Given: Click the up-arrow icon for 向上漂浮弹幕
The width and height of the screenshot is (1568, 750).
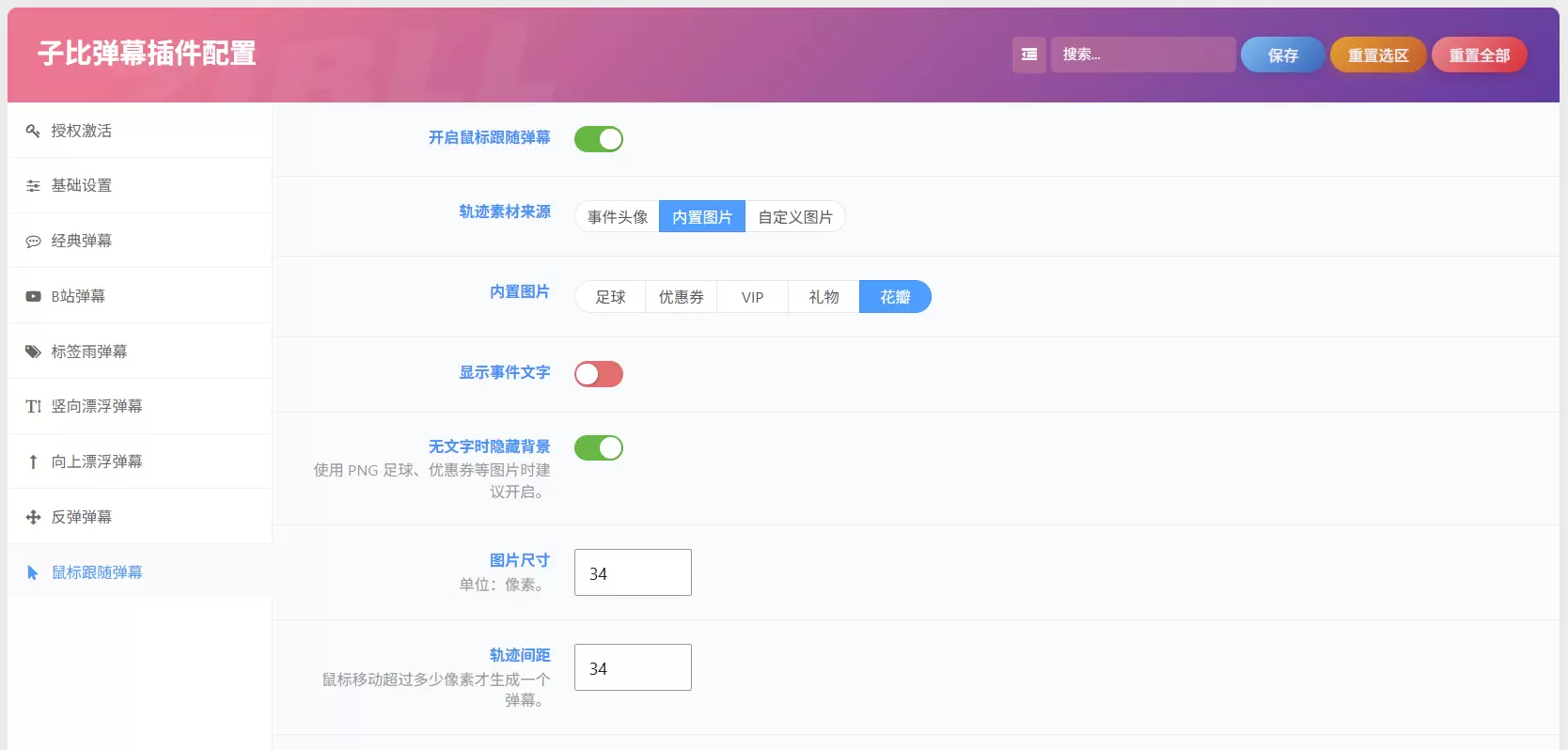Looking at the screenshot, I should (x=33, y=461).
